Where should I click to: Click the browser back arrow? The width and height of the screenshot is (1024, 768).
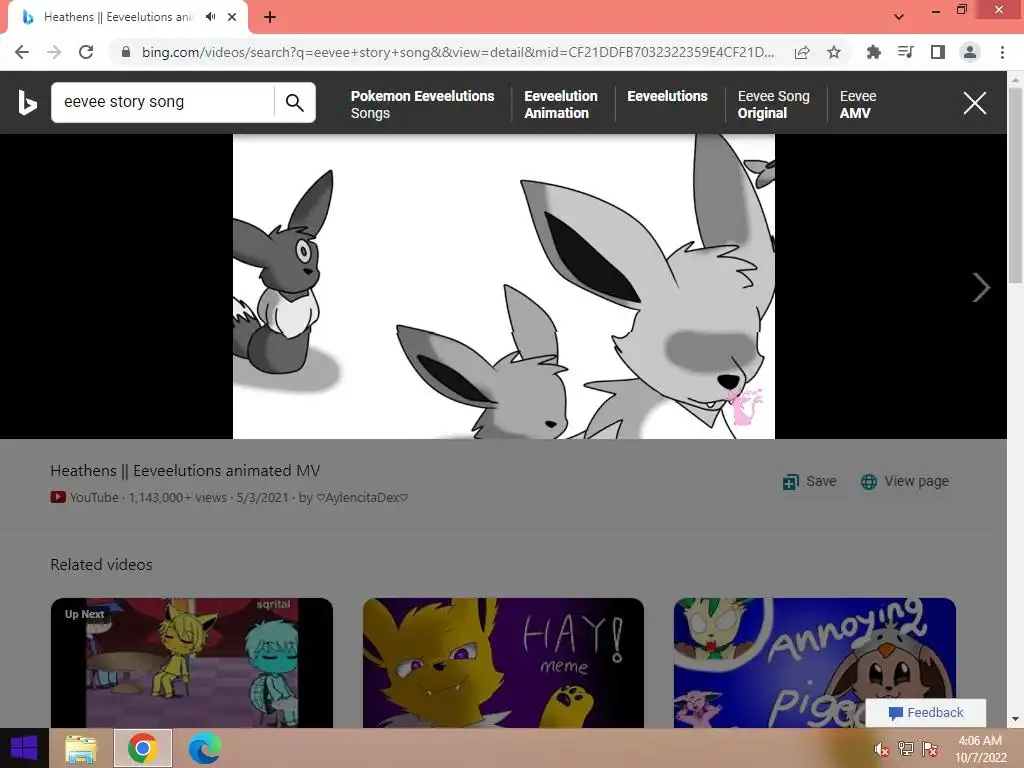point(22,52)
